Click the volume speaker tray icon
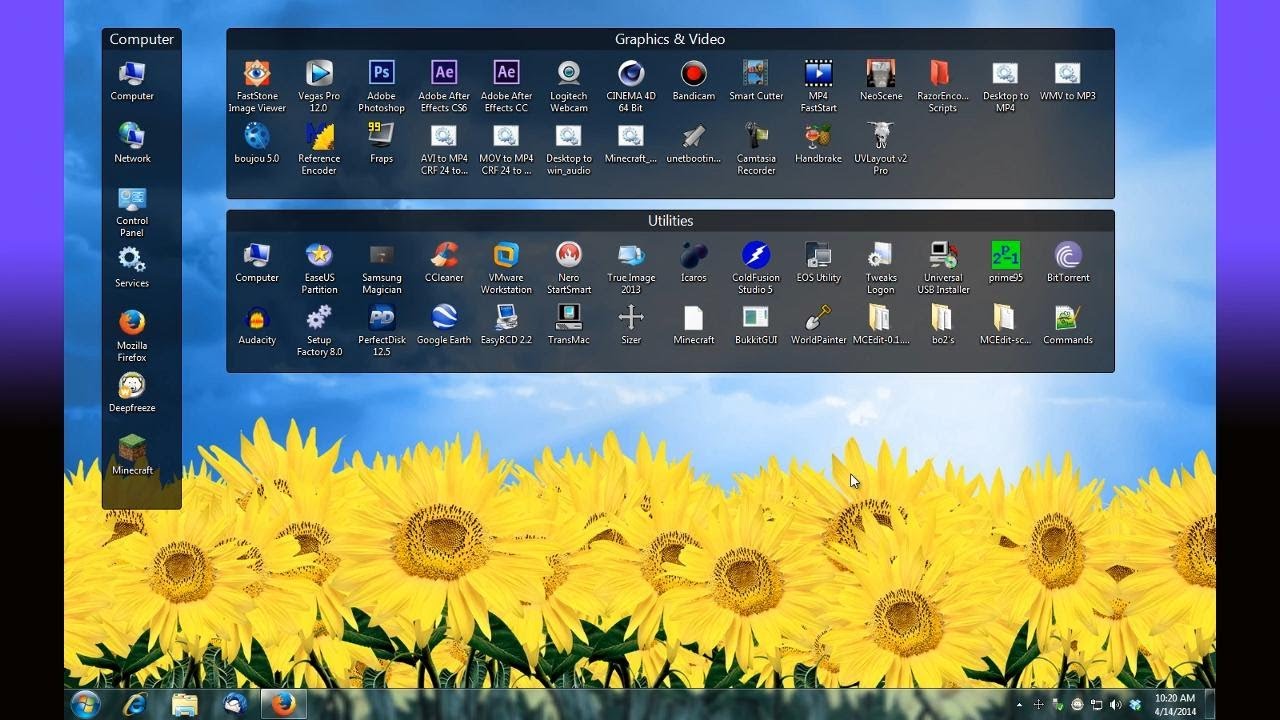Viewport: 1280px width, 720px height. [1116, 705]
